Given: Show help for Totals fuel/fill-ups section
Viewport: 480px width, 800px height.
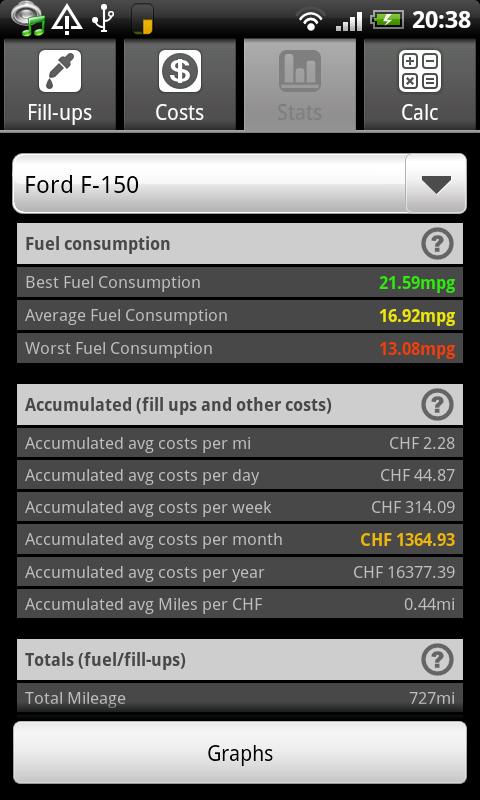Looking at the screenshot, I should click(437, 660).
